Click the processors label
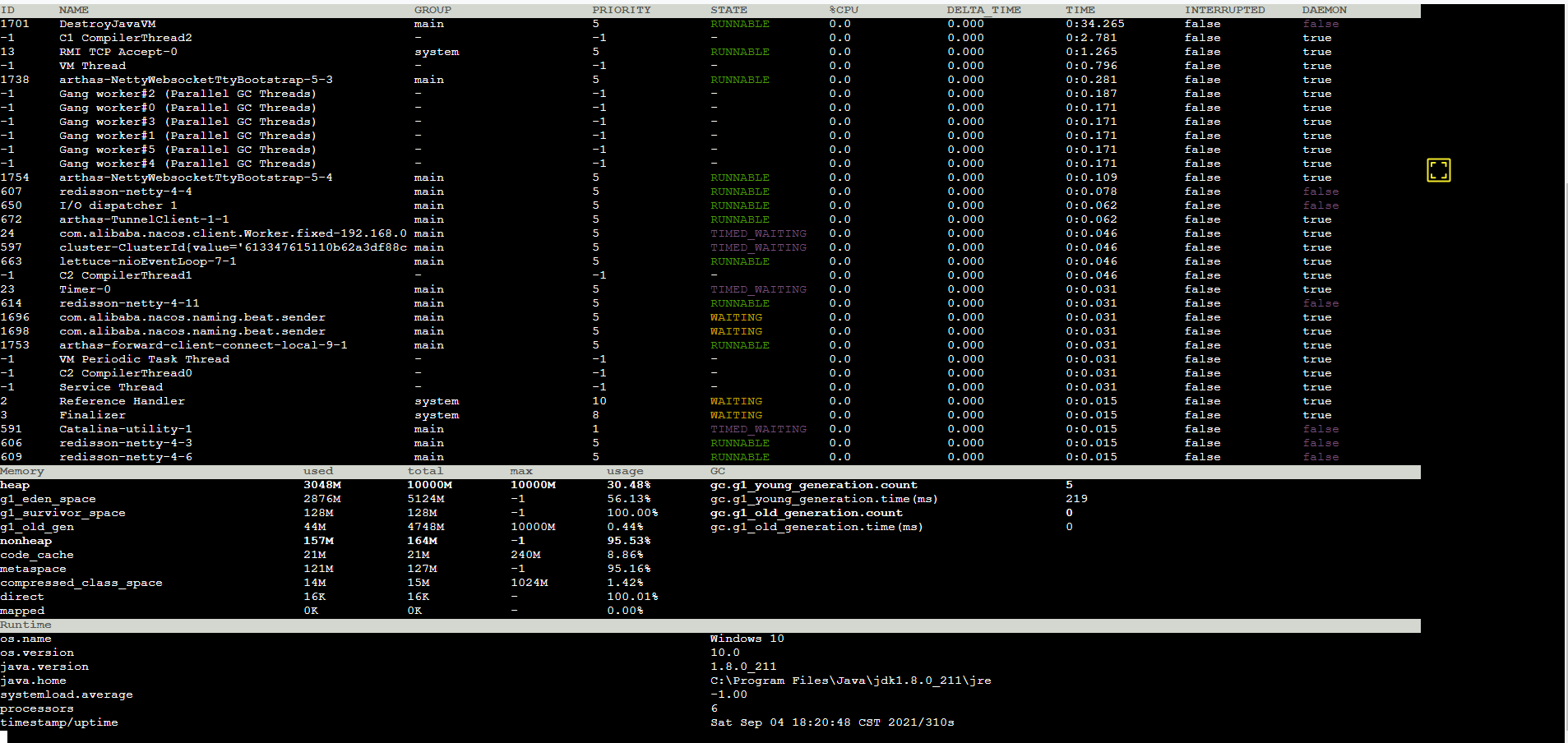Viewport: 1568px width, 743px height. coord(37,708)
